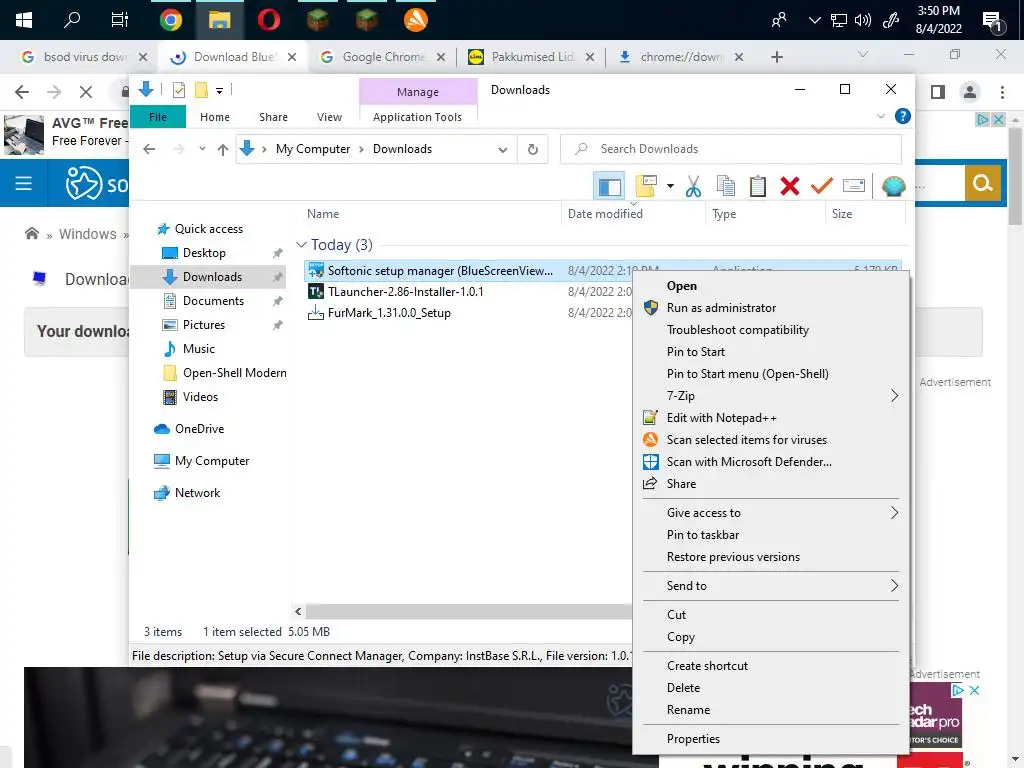Image resolution: width=1024 pixels, height=768 pixels.
Task: Select FurMark_1.31.0.0_Setup file
Action: click(x=389, y=313)
